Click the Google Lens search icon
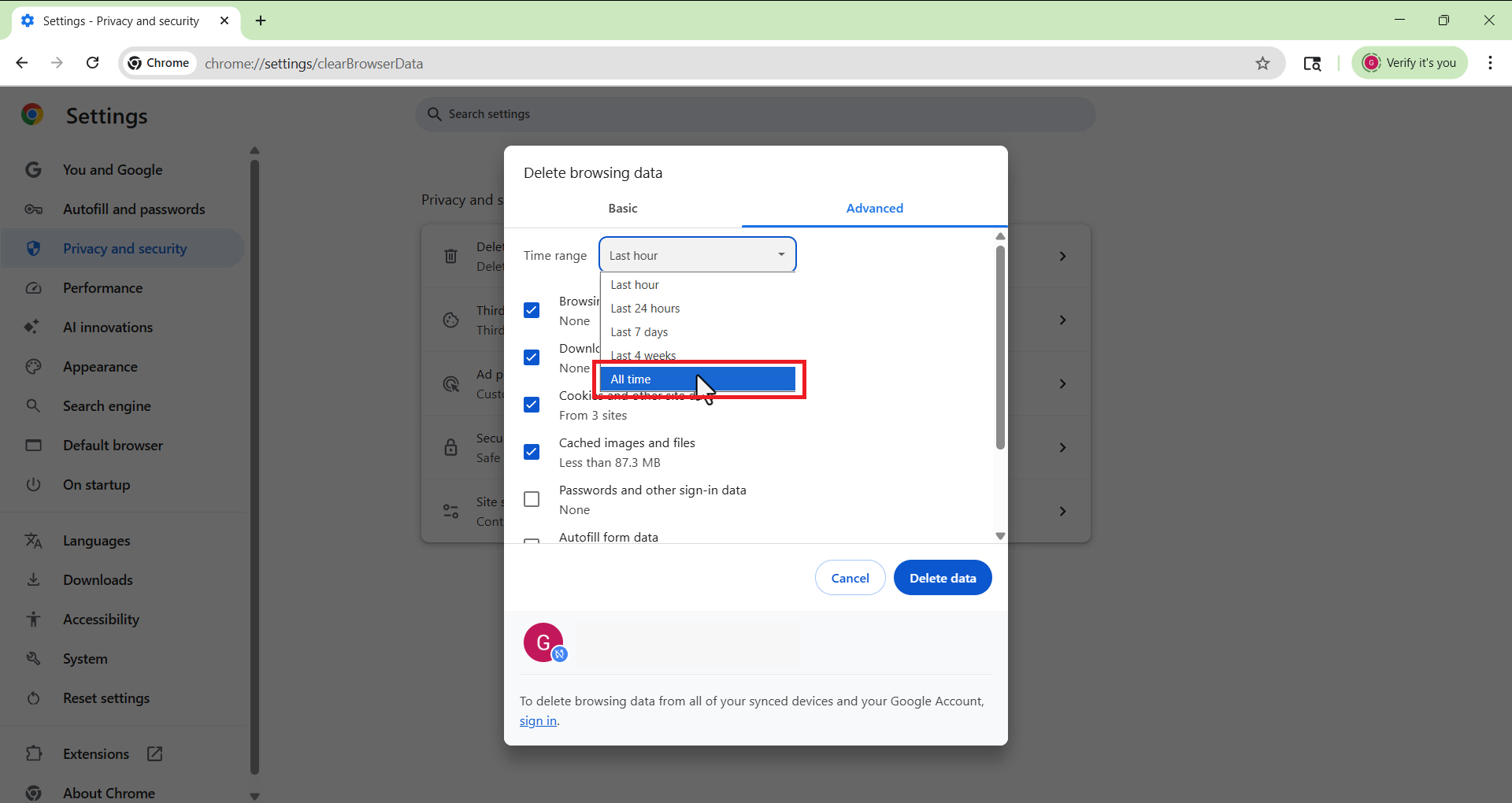 [1312, 63]
